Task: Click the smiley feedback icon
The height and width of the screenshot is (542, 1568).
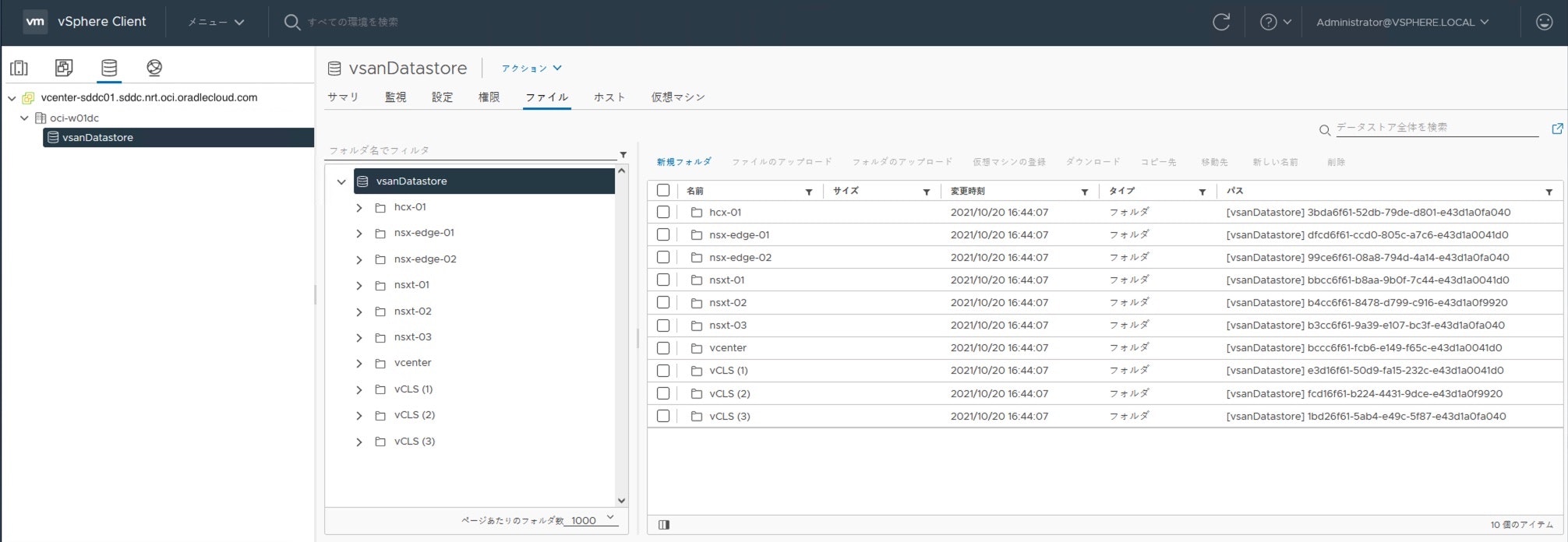Action: click(1544, 22)
